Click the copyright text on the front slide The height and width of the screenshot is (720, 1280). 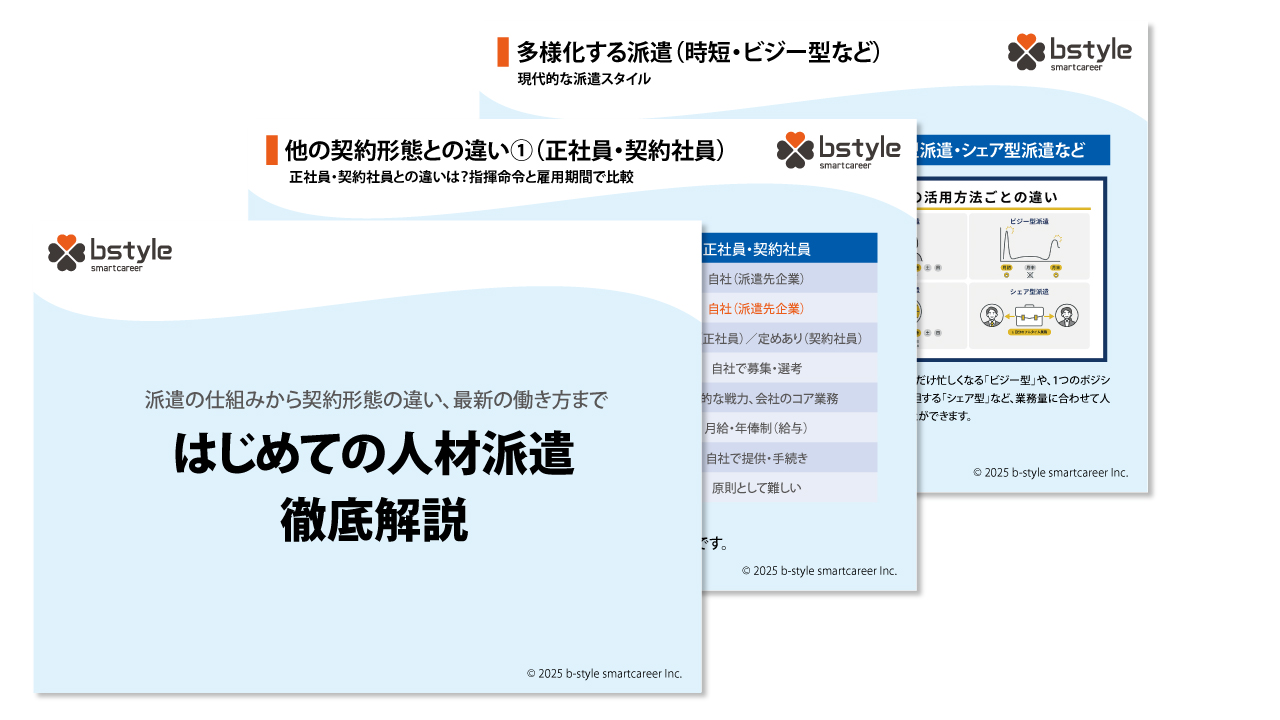[604, 673]
